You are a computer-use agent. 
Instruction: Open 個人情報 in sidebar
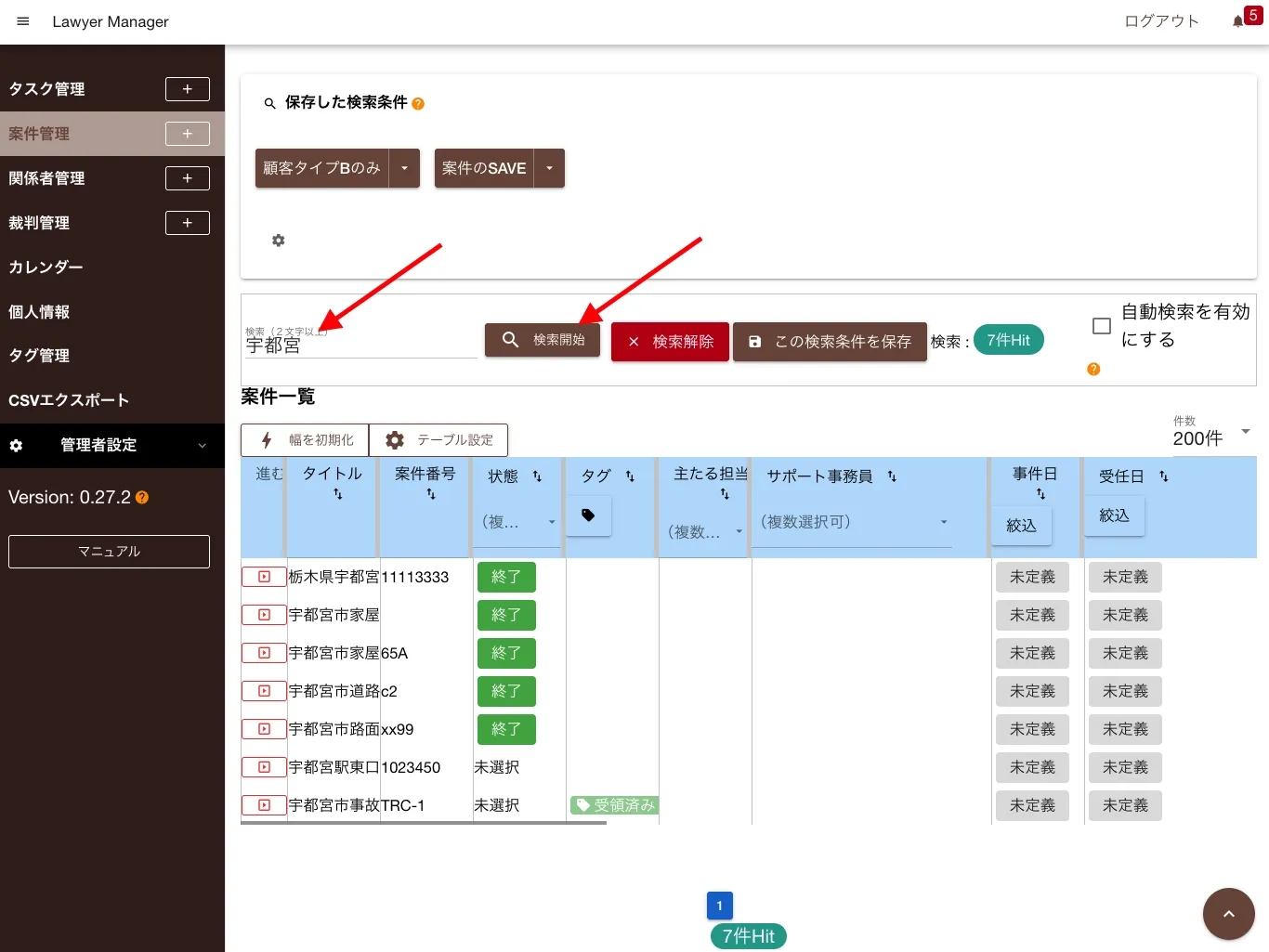click(39, 312)
